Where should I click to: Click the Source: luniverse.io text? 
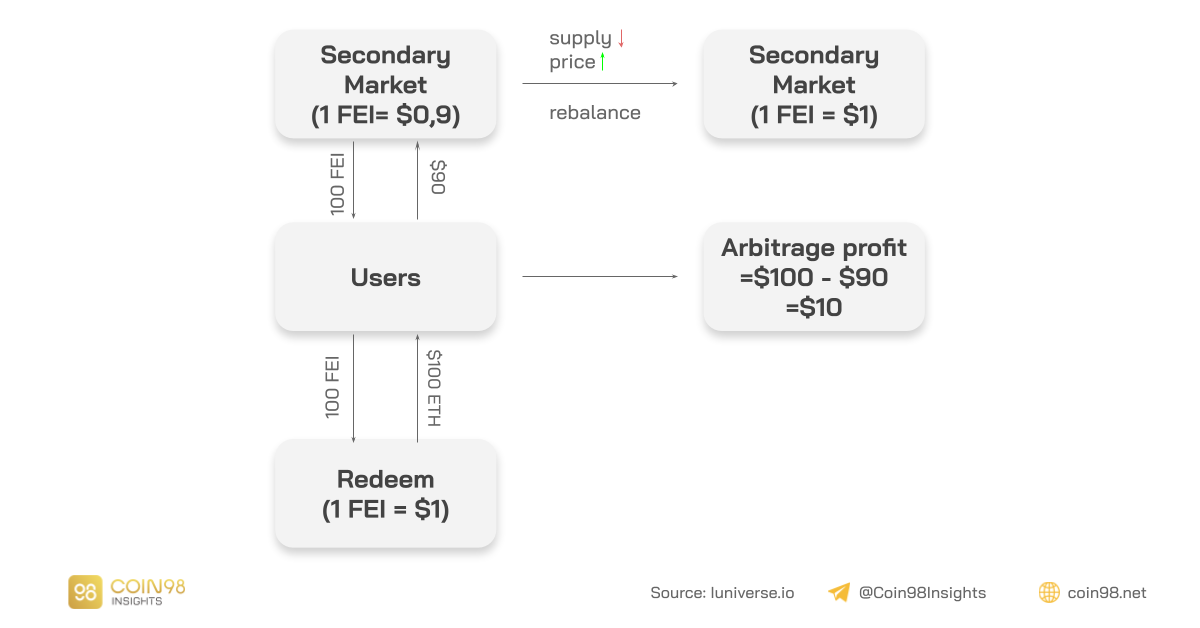point(722,593)
